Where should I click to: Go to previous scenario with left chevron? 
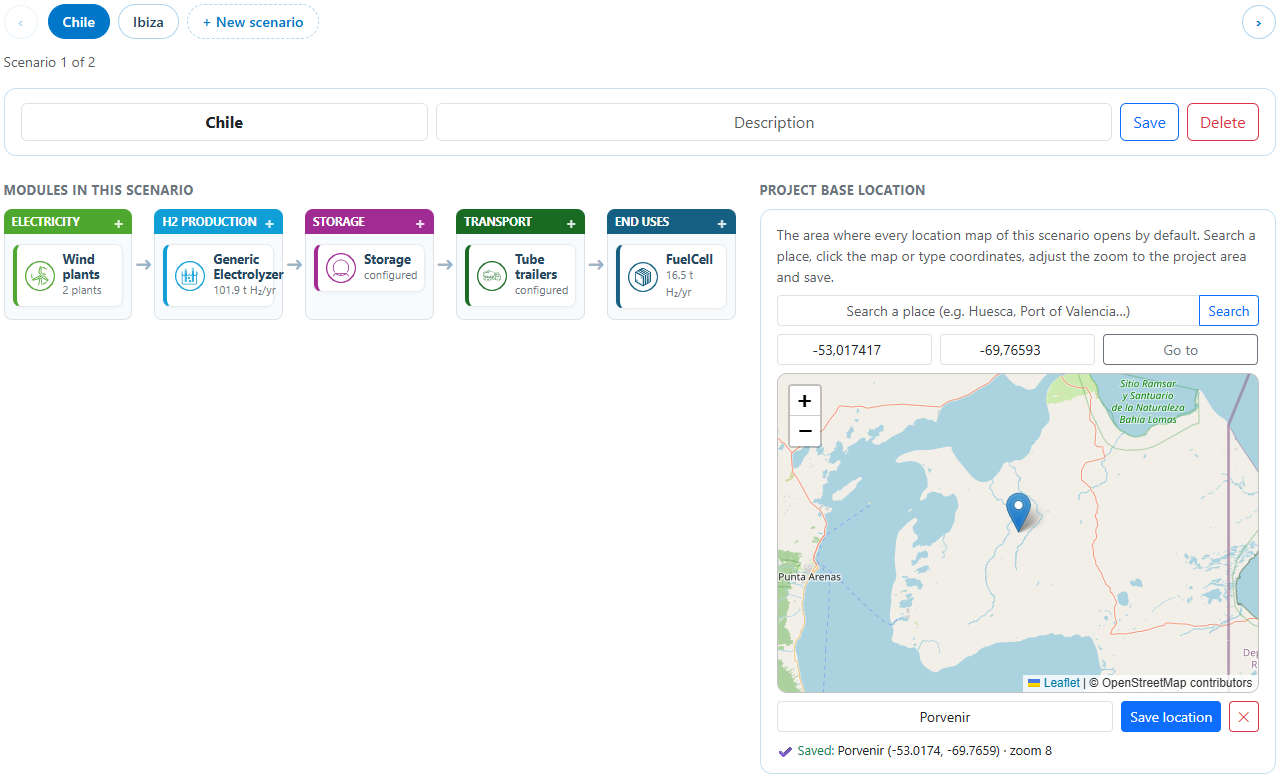(x=21, y=22)
